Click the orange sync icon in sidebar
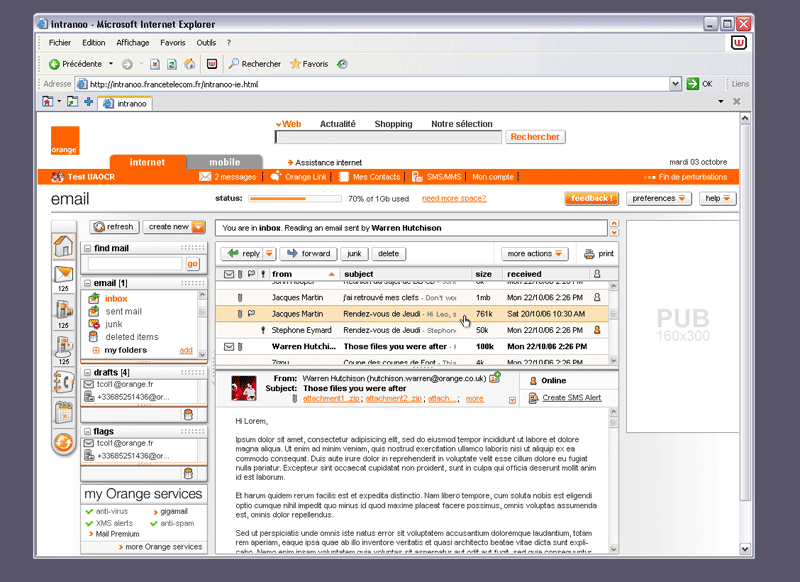The width and height of the screenshot is (800, 582). 63,442
